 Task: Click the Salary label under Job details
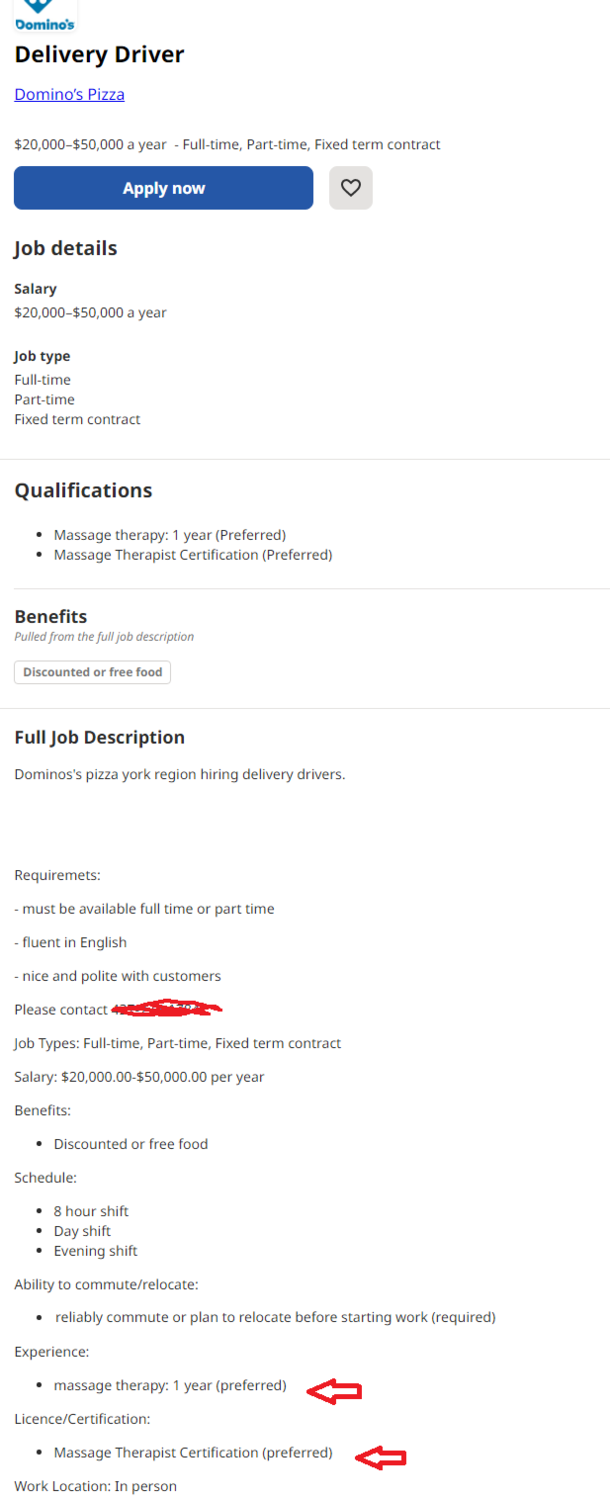click(x=36, y=289)
